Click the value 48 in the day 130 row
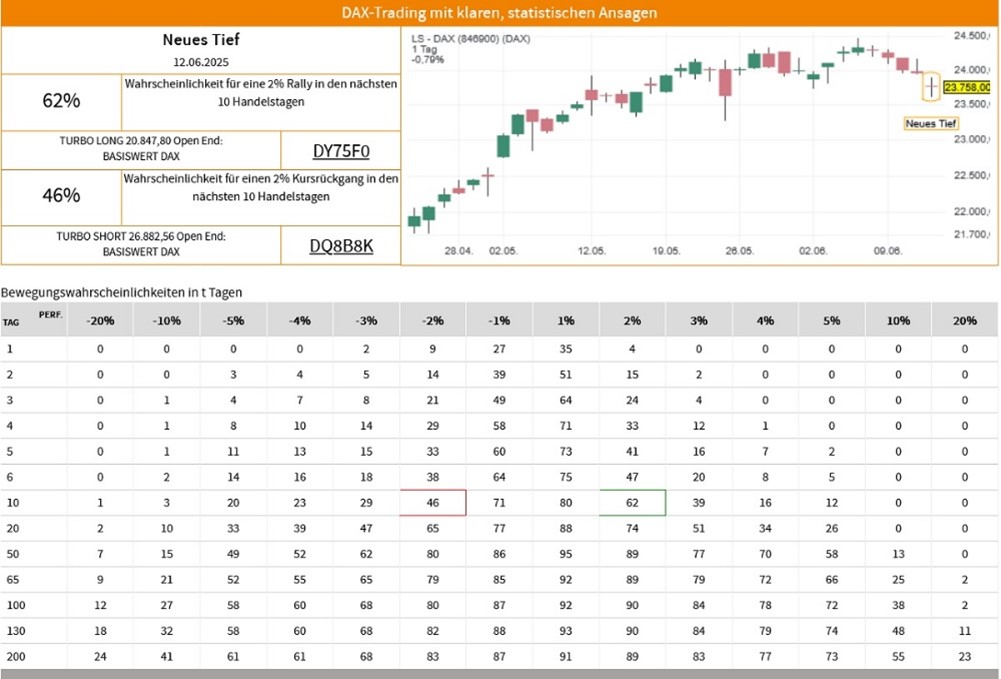 tap(898, 631)
